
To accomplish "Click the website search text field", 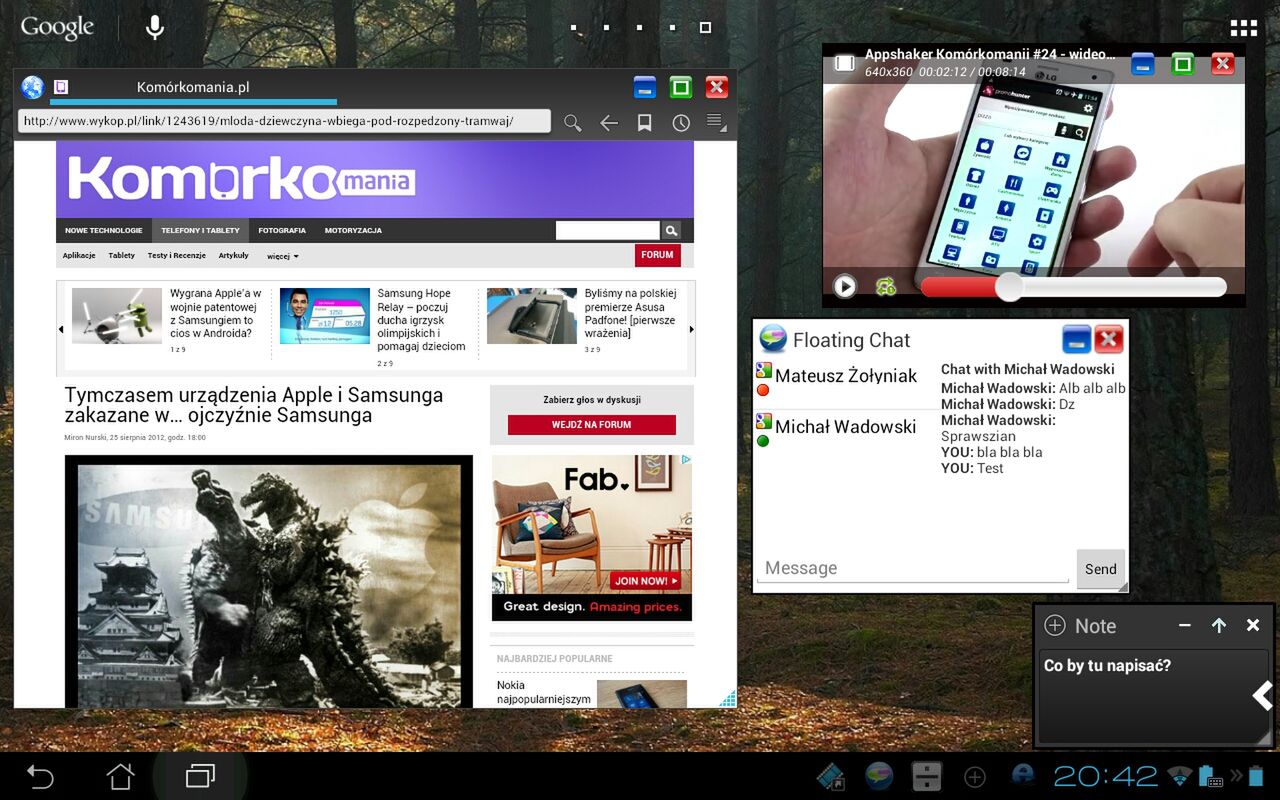I will pos(608,230).
